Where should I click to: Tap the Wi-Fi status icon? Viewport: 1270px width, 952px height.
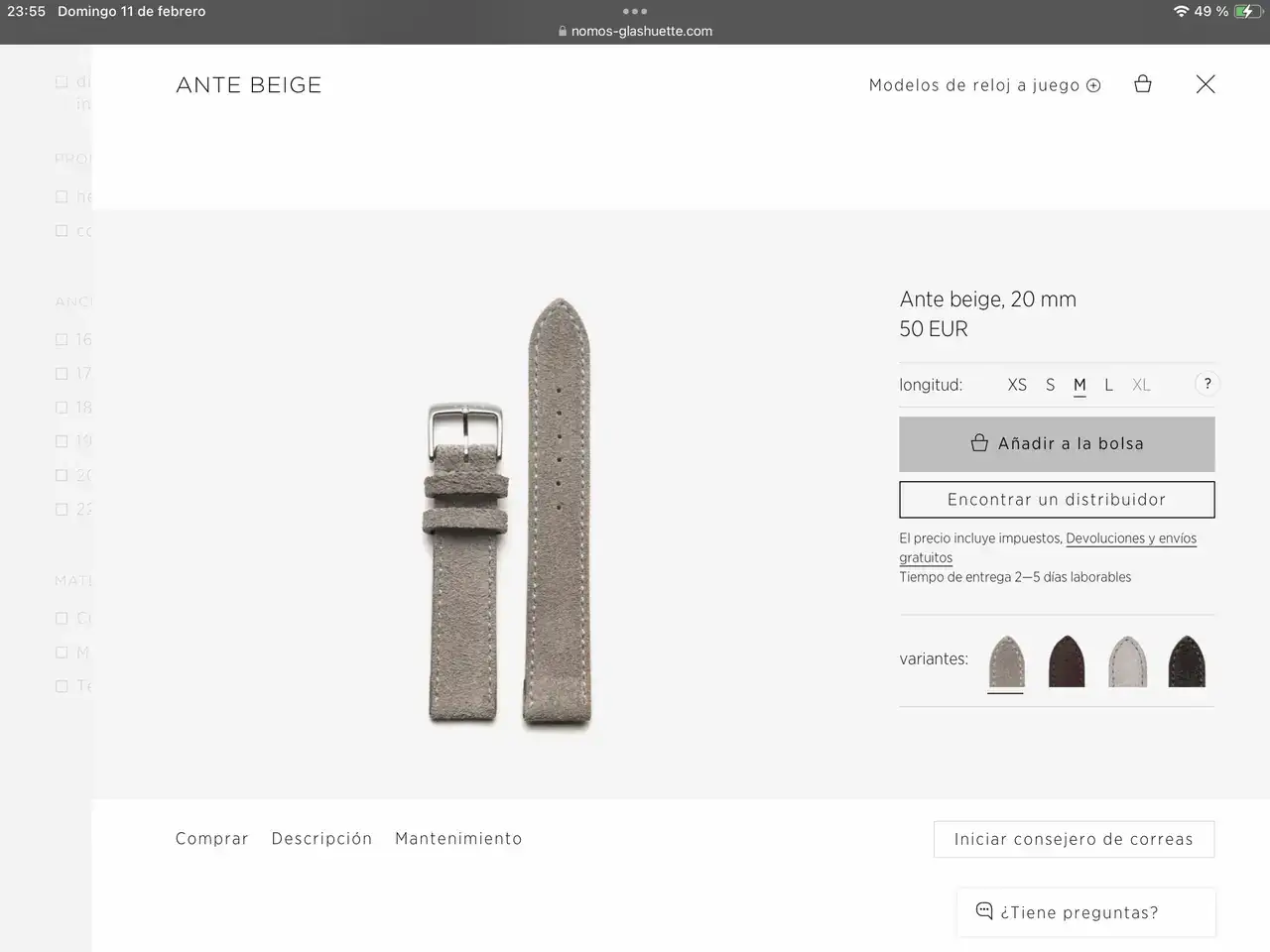coord(1181,12)
